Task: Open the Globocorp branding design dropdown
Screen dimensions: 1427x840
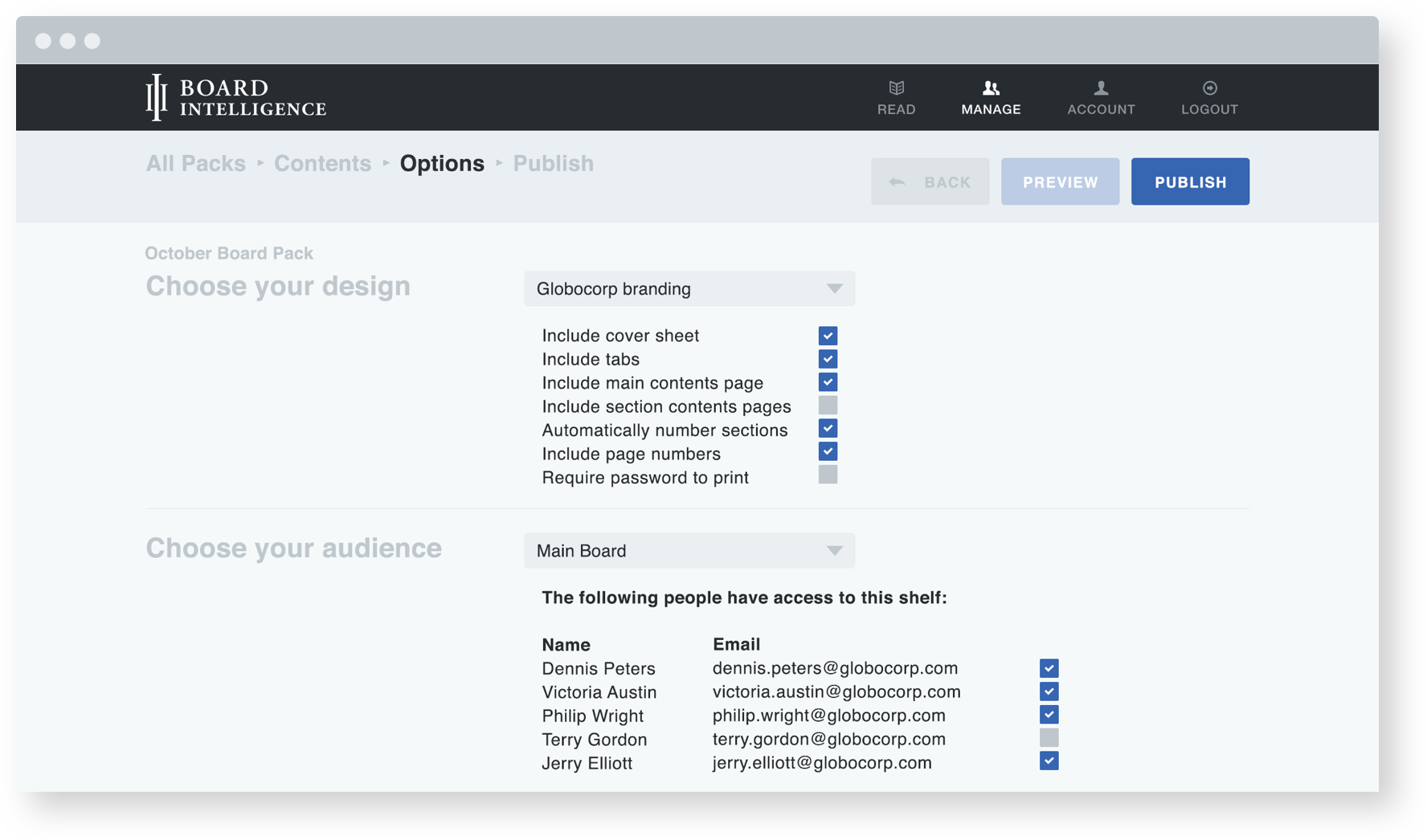Action: click(689, 288)
